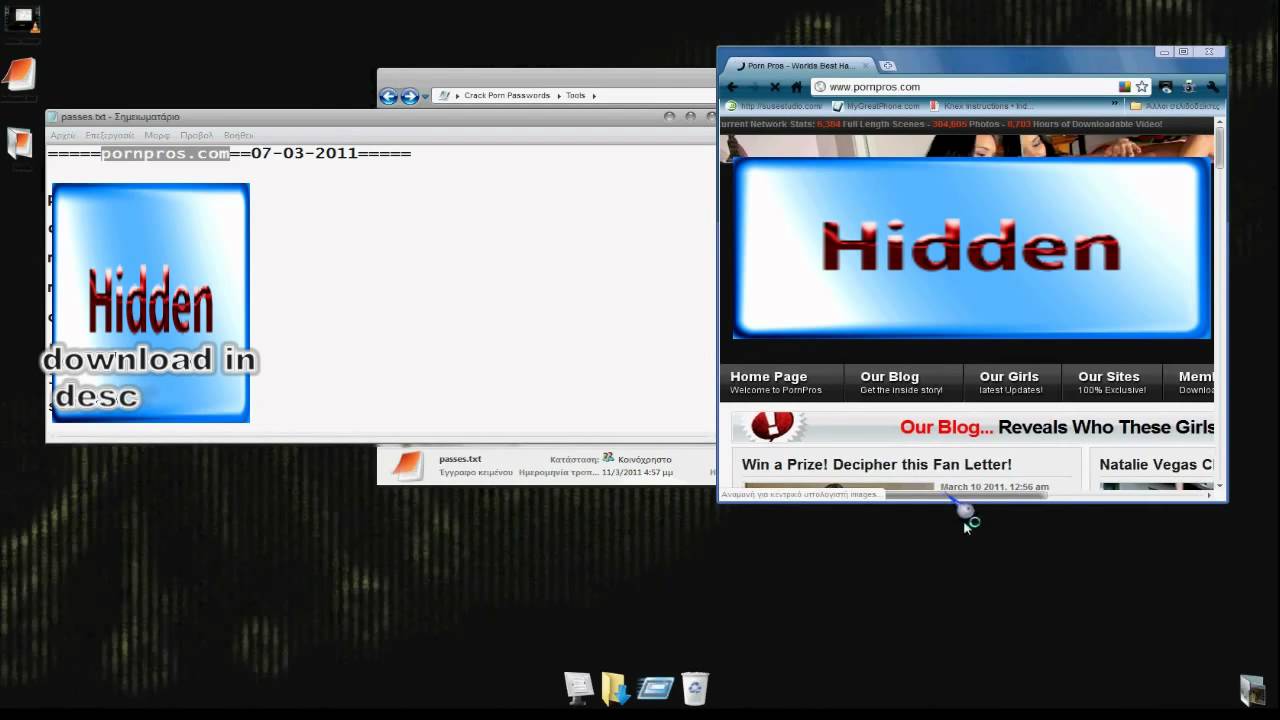Open the downloads folder in the dock
Image resolution: width=1280 pixels, height=720 pixels.
pyautogui.click(x=616, y=688)
